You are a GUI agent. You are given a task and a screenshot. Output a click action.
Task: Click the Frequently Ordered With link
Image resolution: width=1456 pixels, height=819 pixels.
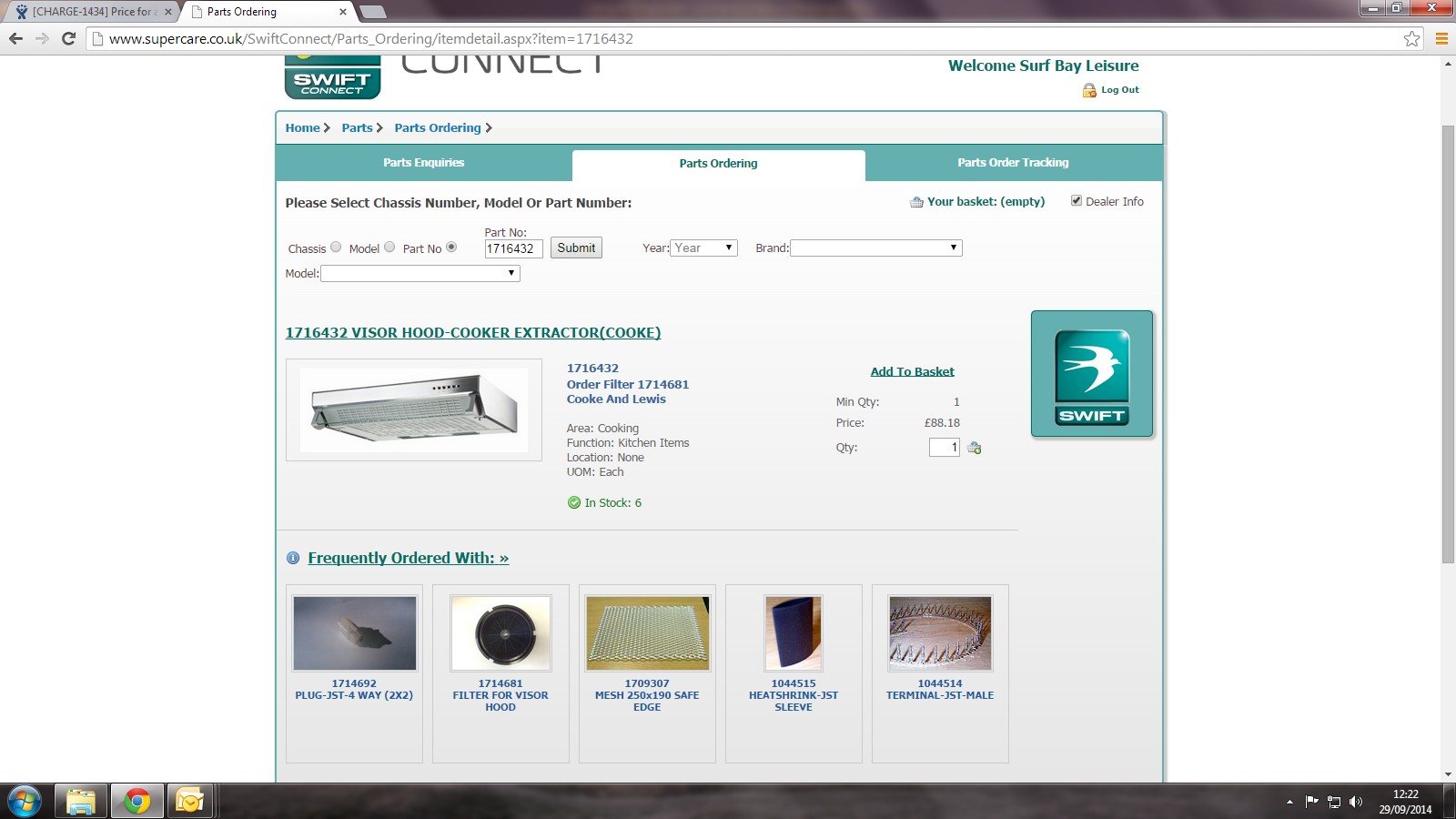point(409,558)
